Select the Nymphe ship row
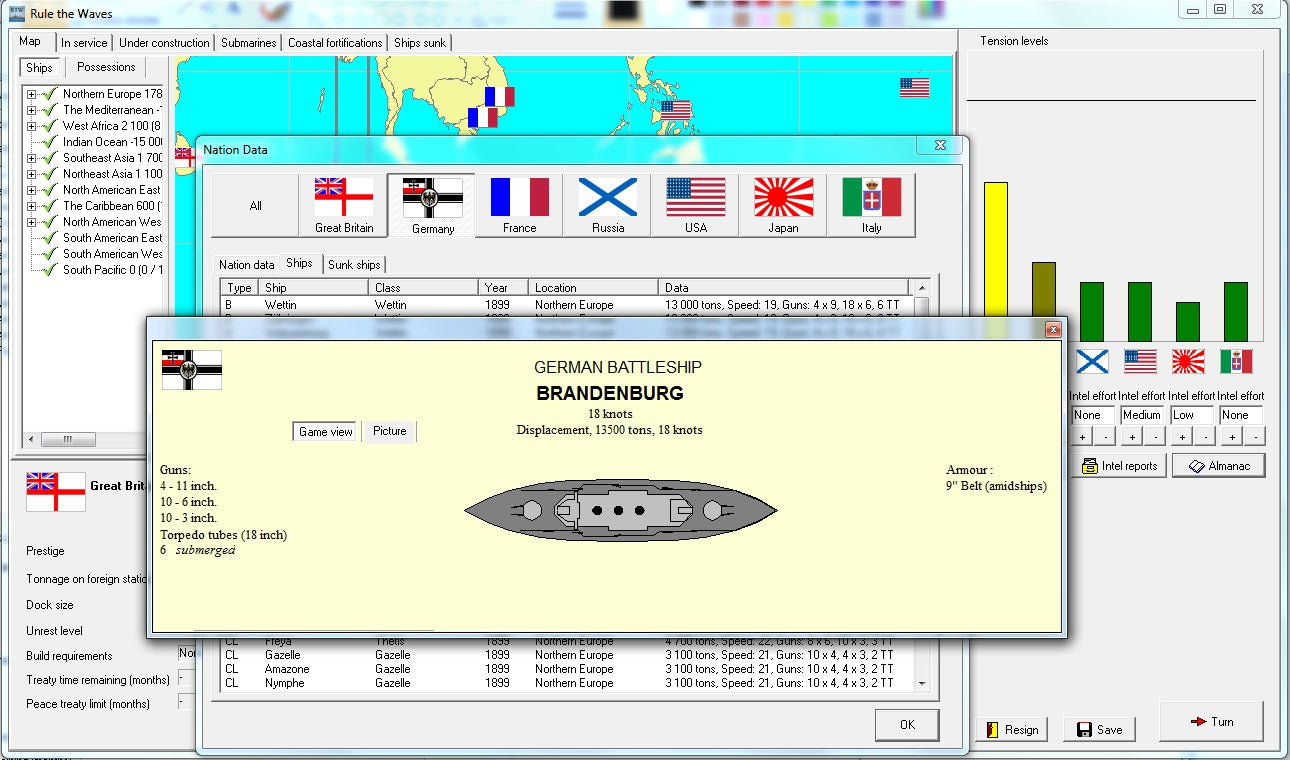 [287, 683]
